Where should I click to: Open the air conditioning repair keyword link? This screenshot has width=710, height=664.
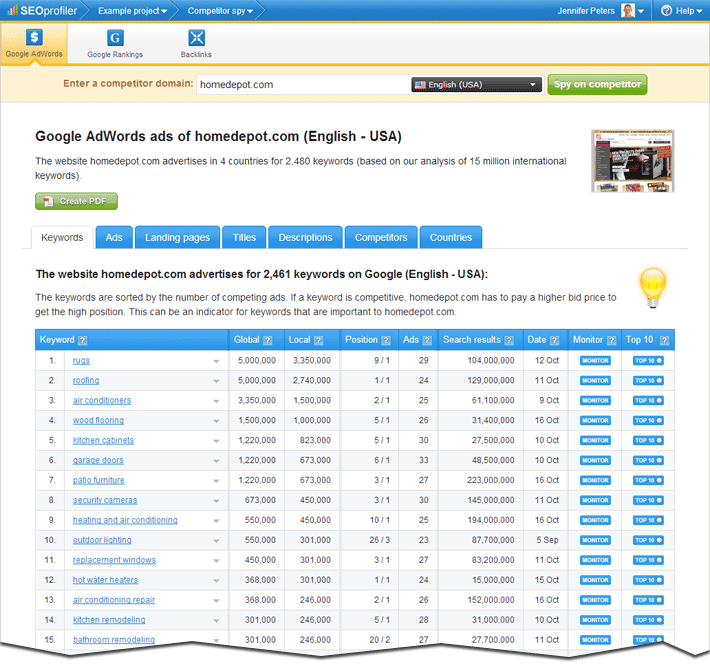pyautogui.click(x=114, y=600)
